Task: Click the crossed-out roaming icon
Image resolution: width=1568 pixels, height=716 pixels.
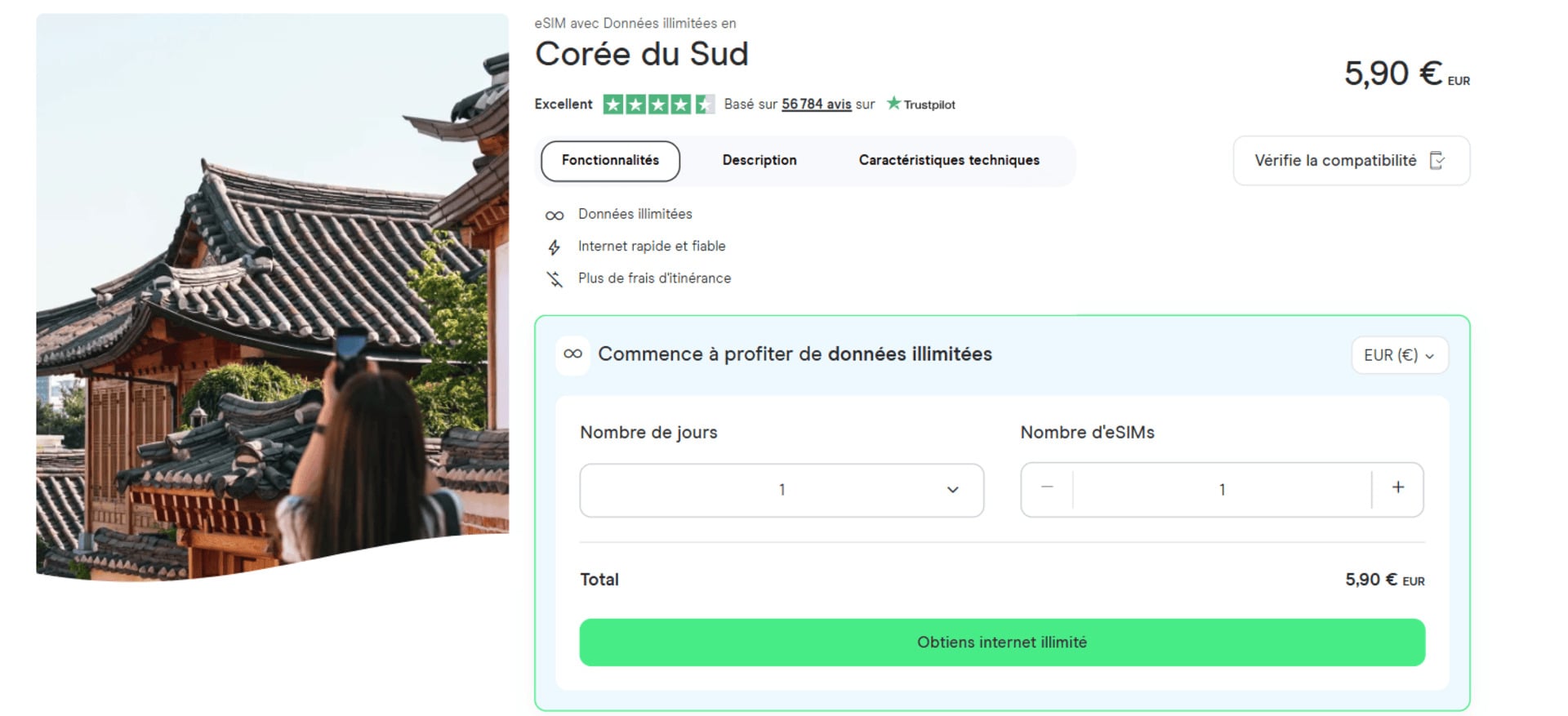Action: [x=554, y=278]
